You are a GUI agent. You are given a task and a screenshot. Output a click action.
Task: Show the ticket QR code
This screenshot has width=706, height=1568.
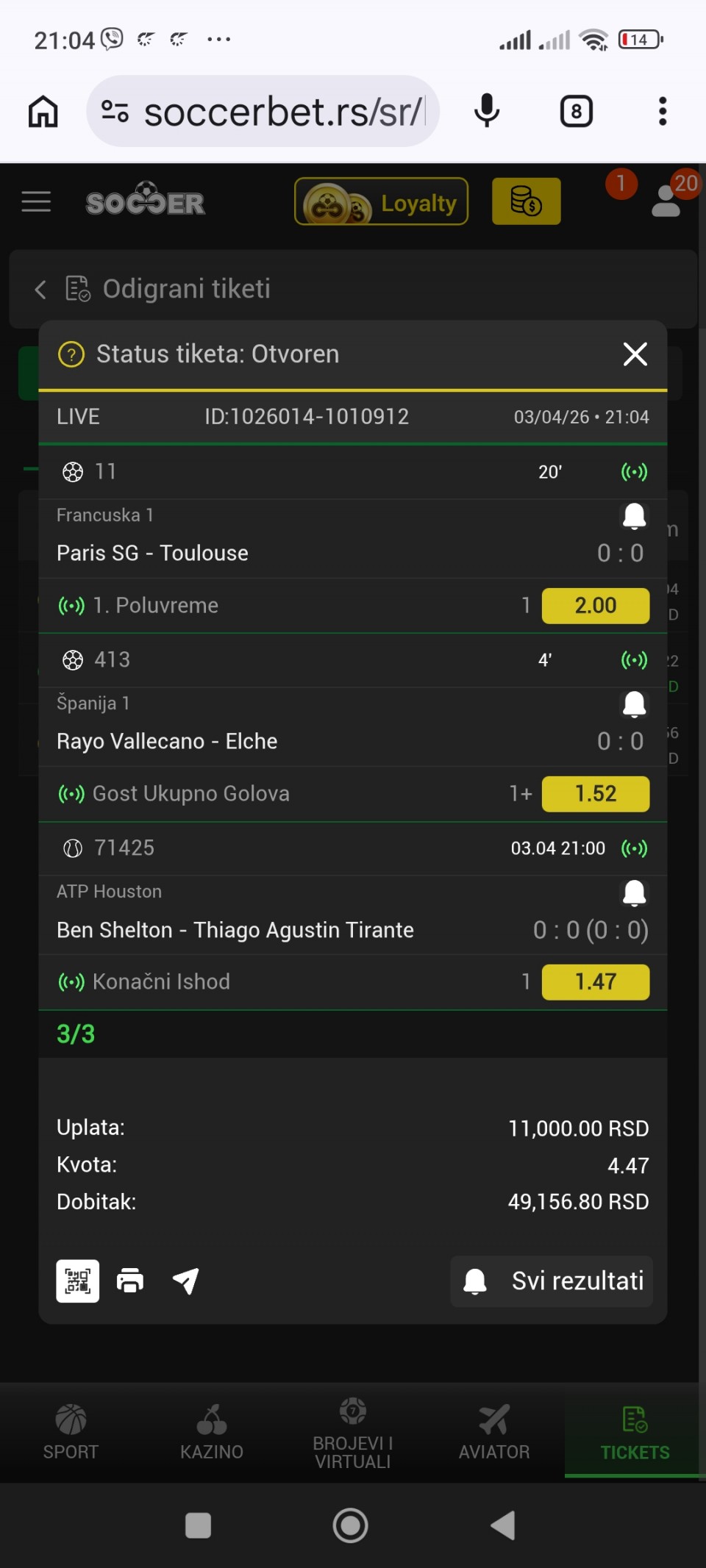78,1281
